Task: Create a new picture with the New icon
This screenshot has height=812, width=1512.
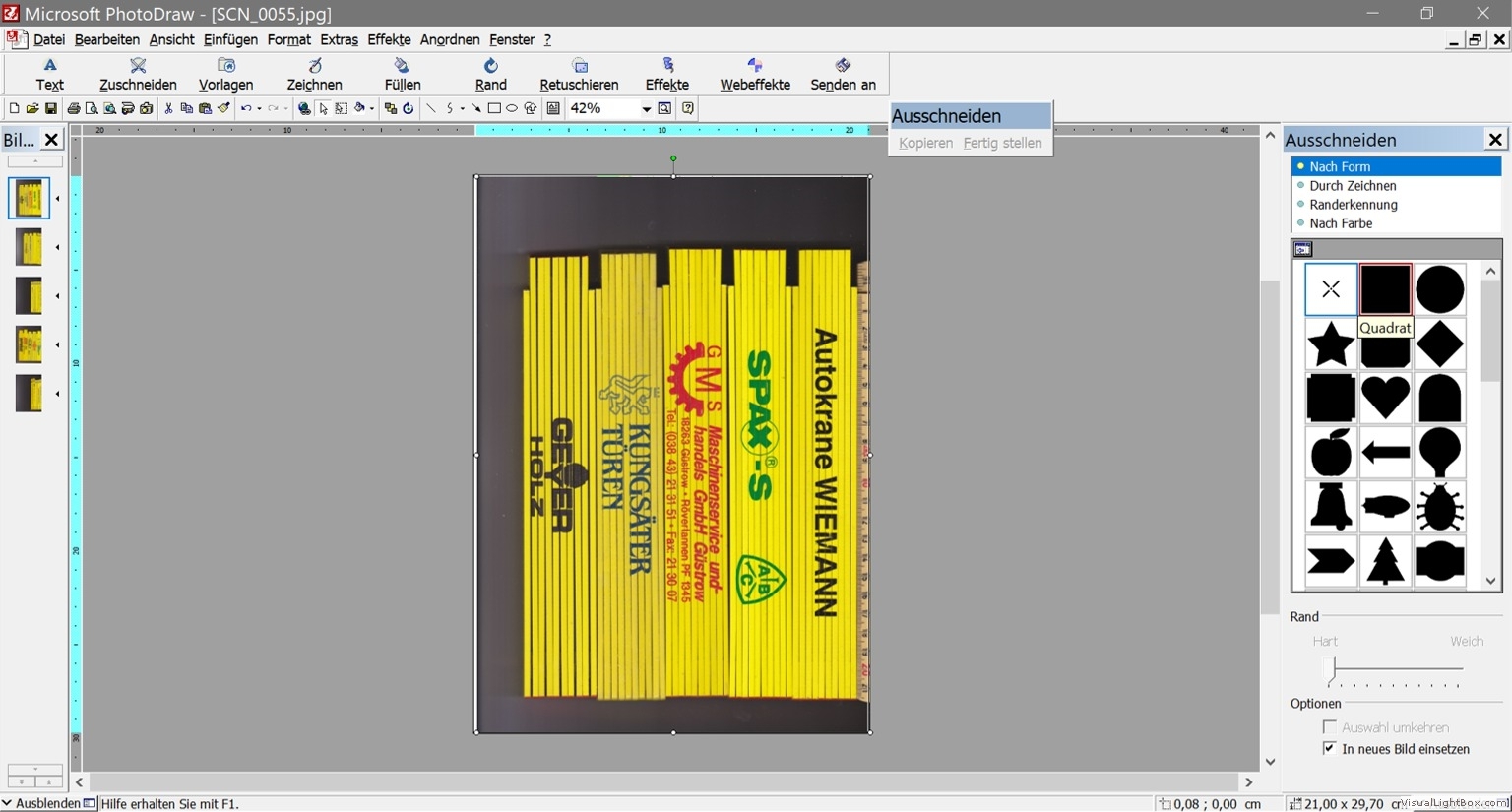Action: [x=14, y=108]
